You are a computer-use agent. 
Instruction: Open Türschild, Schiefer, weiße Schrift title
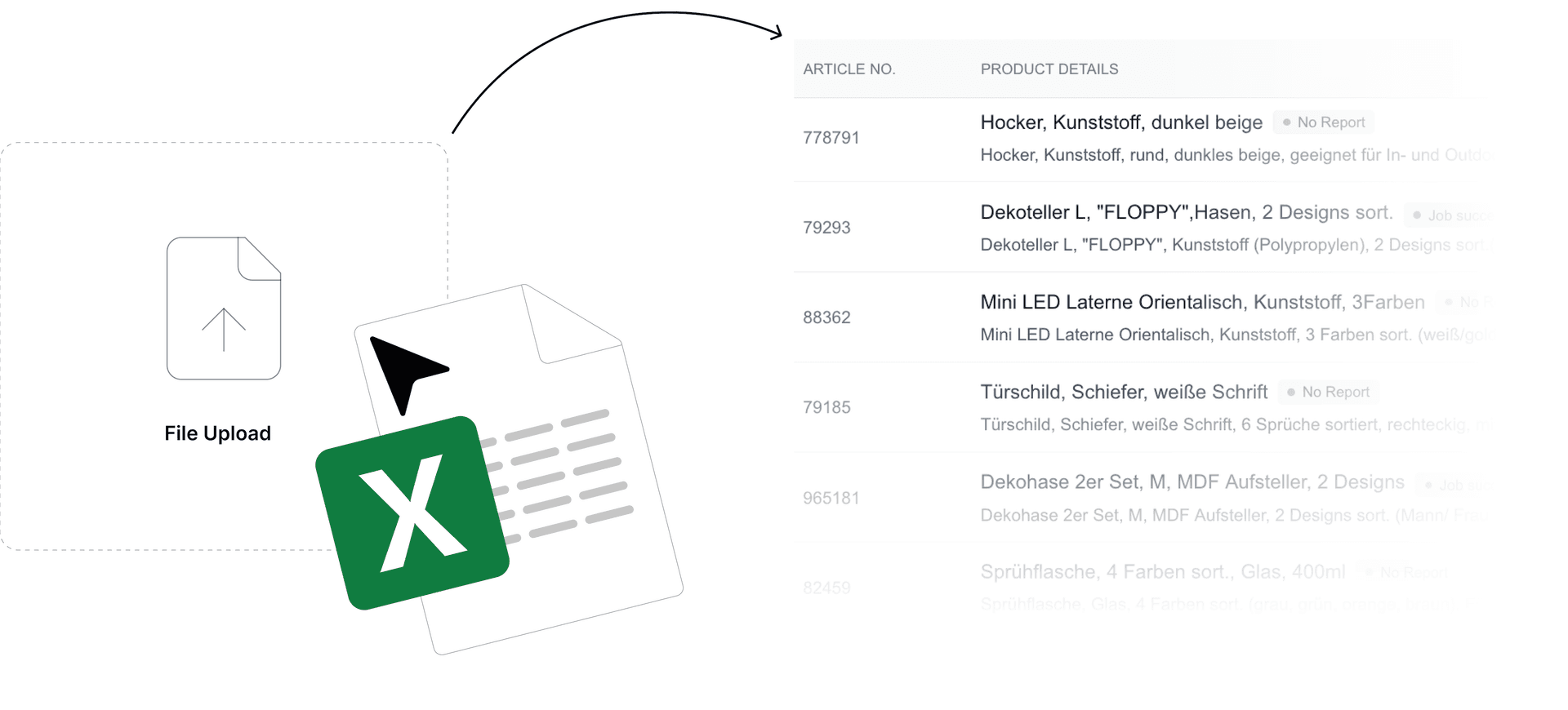[1124, 392]
